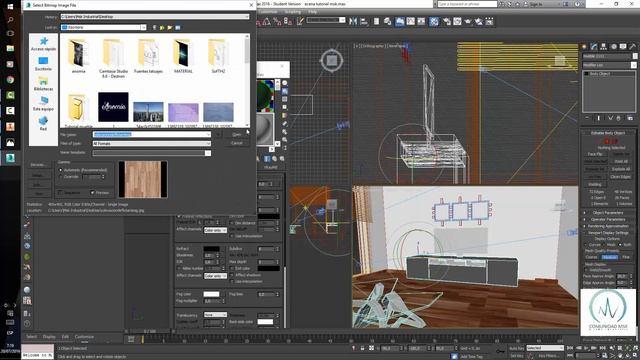Open Rendered Frame Window icon
This screenshot has height=360, width=640.
(457, 21)
